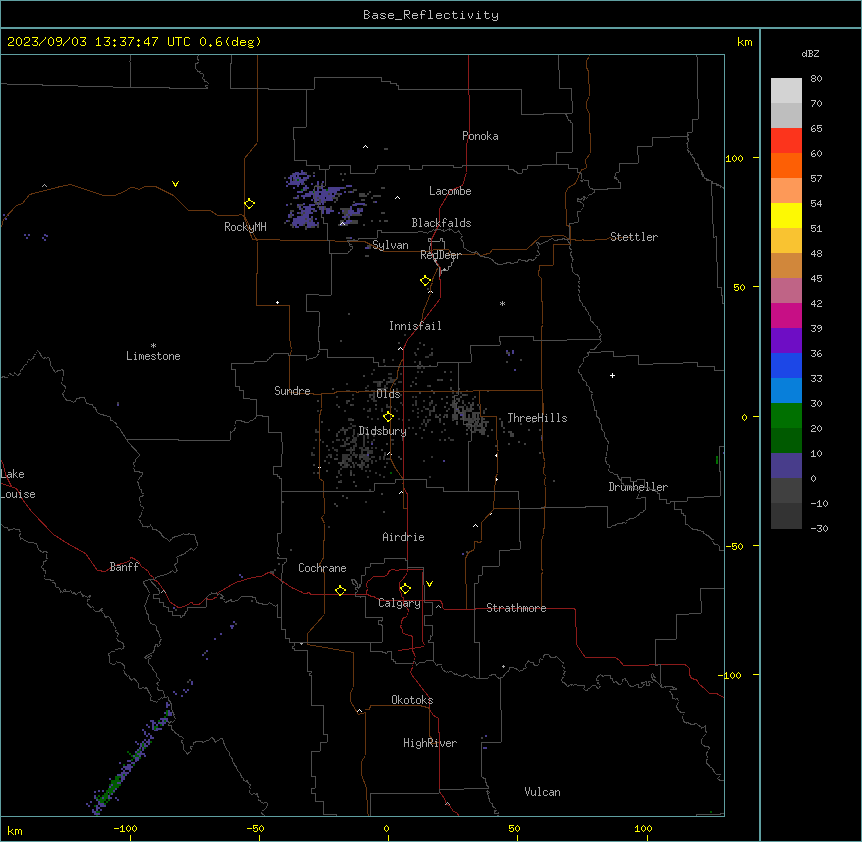Click the asterisk marker above Limestone label
Image resolution: width=862 pixels, height=842 pixels.
[x=153, y=346]
